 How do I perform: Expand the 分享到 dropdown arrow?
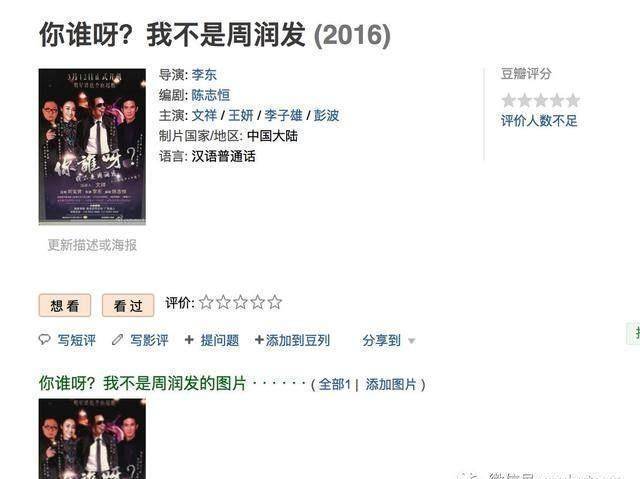[x=411, y=341]
